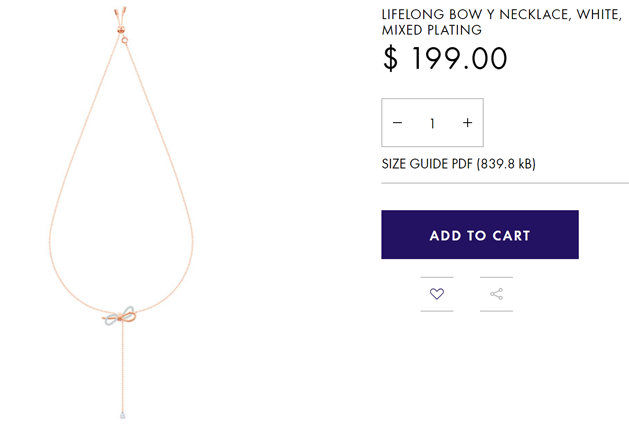The height and width of the screenshot is (433, 629).
Task: Click the crystal drop at chain bottom
Action: coord(122,413)
